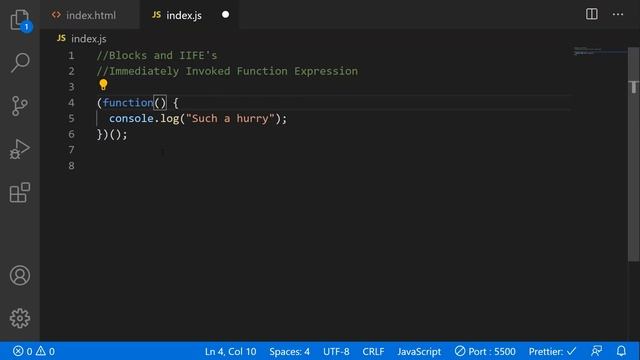This screenshot has width=640, height=360.
Task: Select encoding via UTF-8 status item
Action: tap(336, 351)
